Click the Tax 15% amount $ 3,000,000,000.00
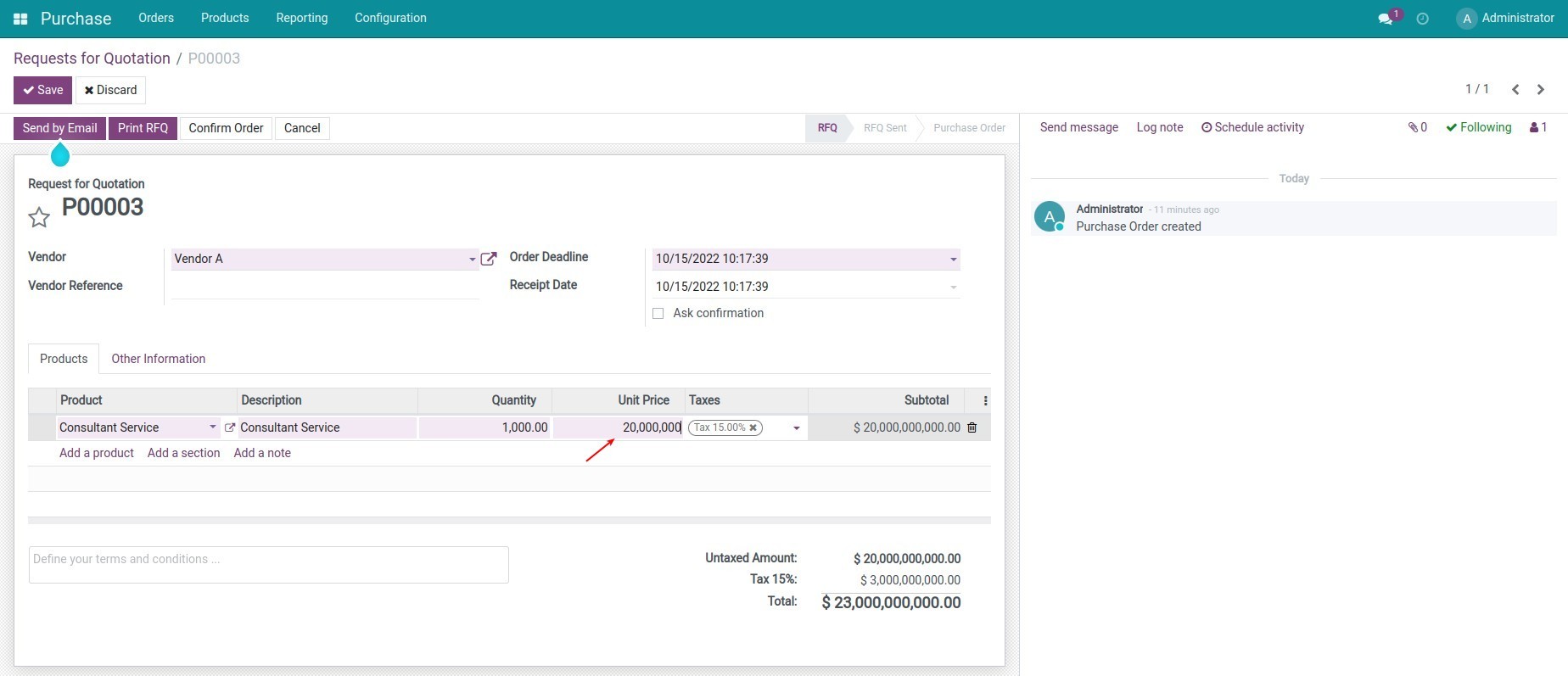Image resolution: width=1568 pixels, height=676 pixels. click(910, 580)
